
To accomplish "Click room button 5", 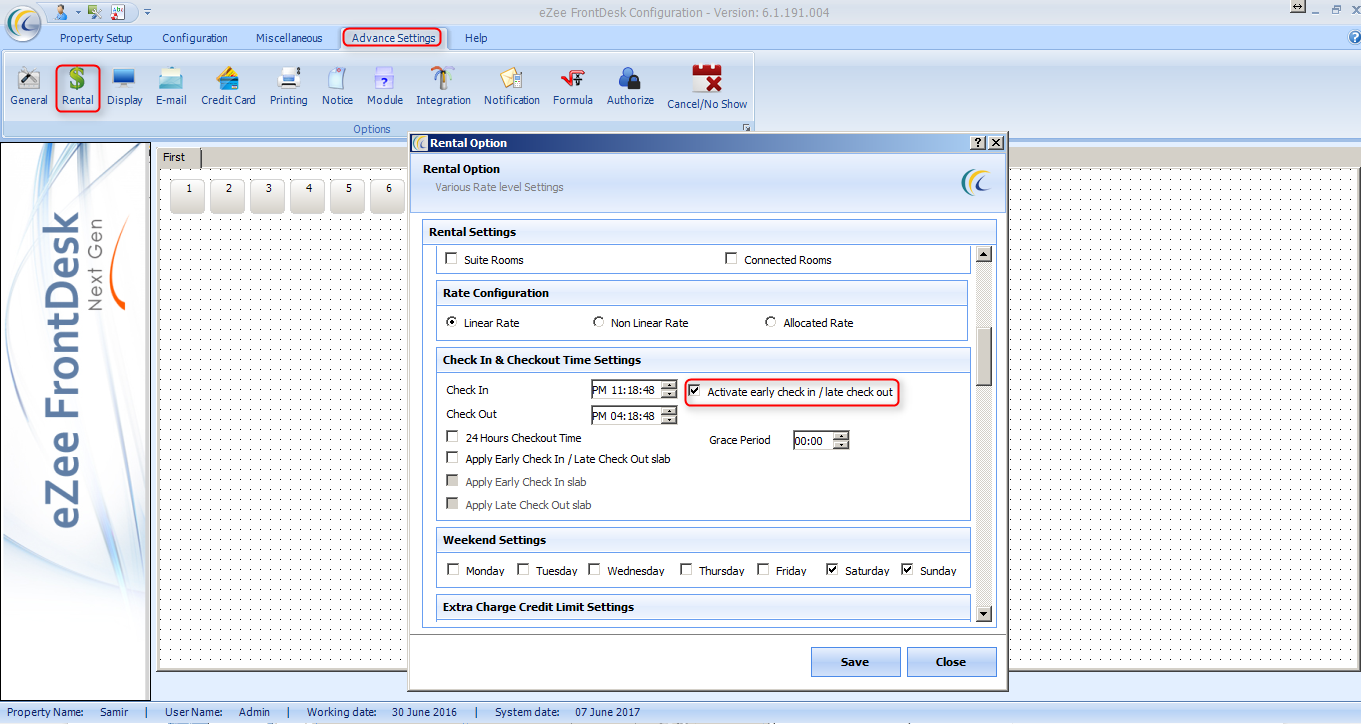I will click(x=348, y=195).
